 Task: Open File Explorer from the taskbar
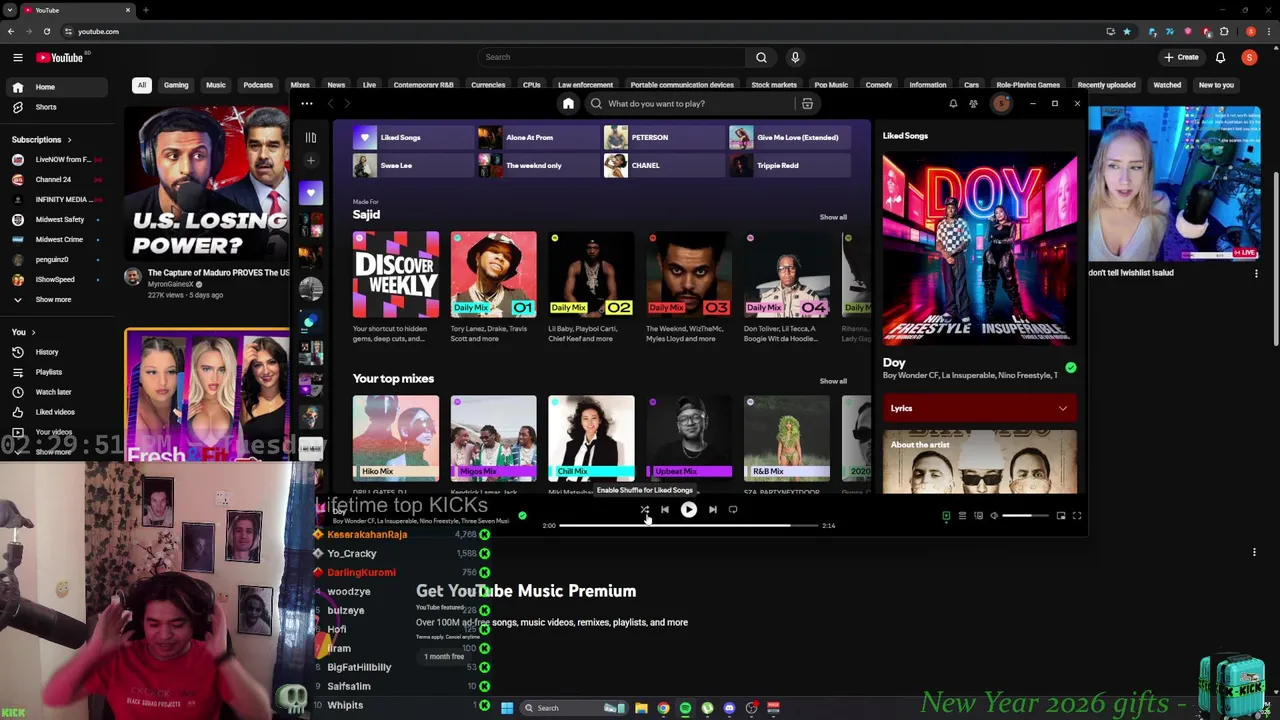click(x=641, y=708)
